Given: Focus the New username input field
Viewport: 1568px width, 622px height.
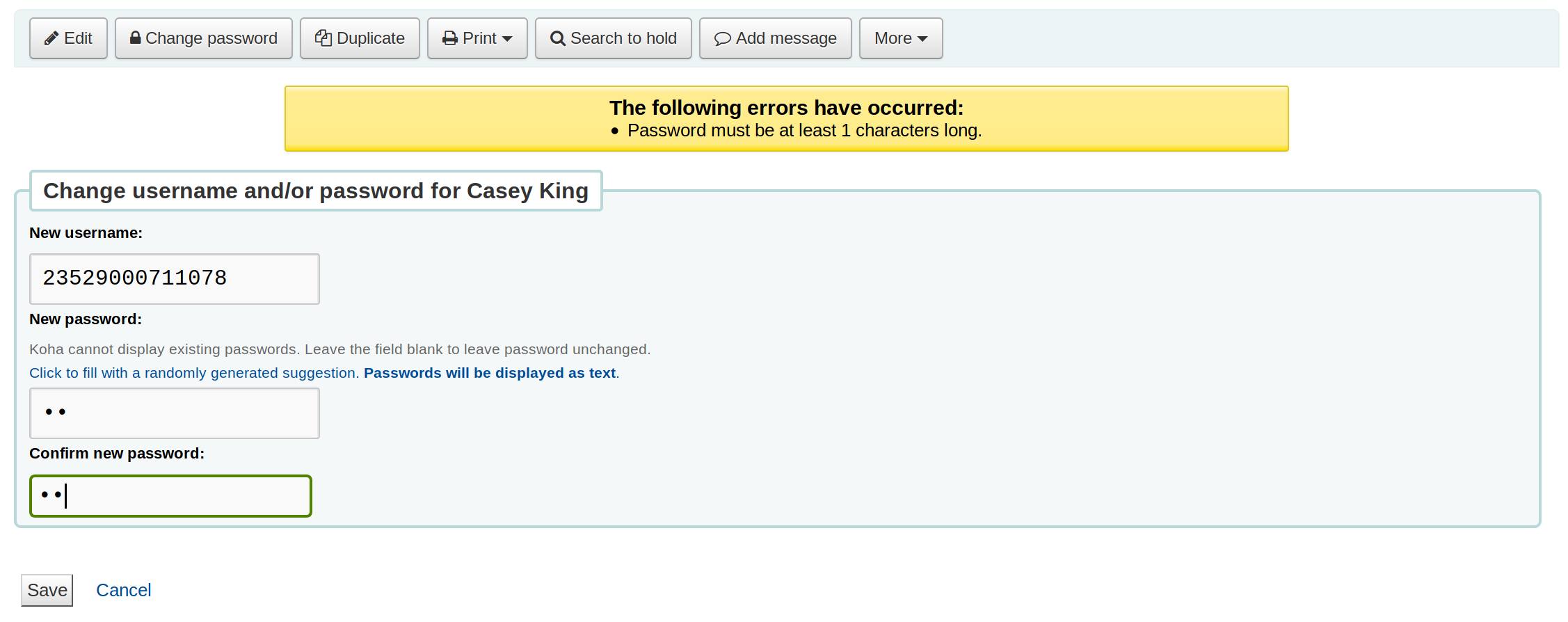Looking at the screenshot, I should (x=174, y=278).
